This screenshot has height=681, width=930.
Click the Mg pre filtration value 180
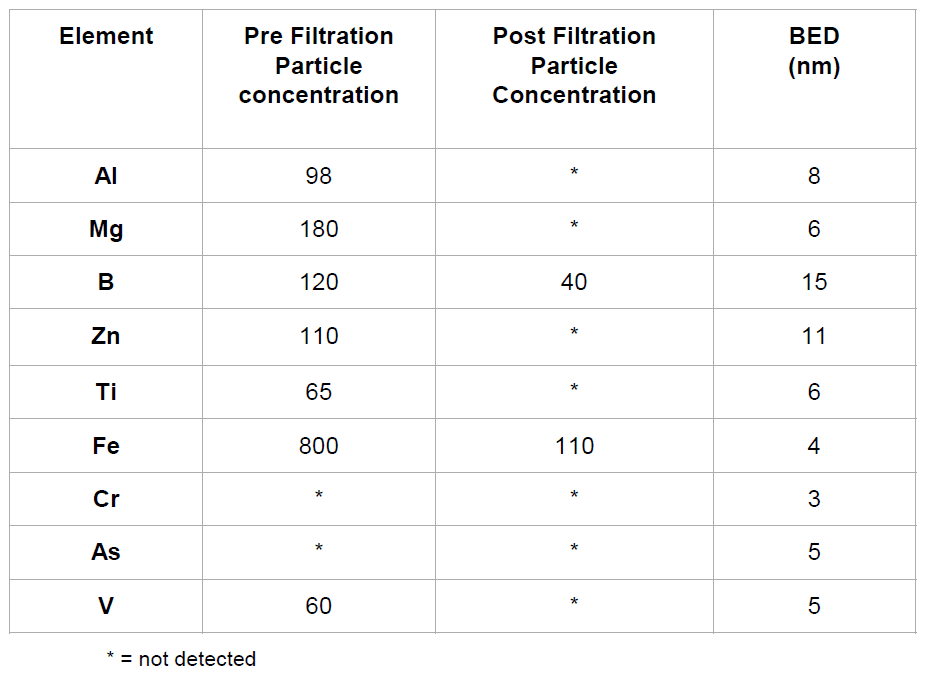(x=319, y=229)
